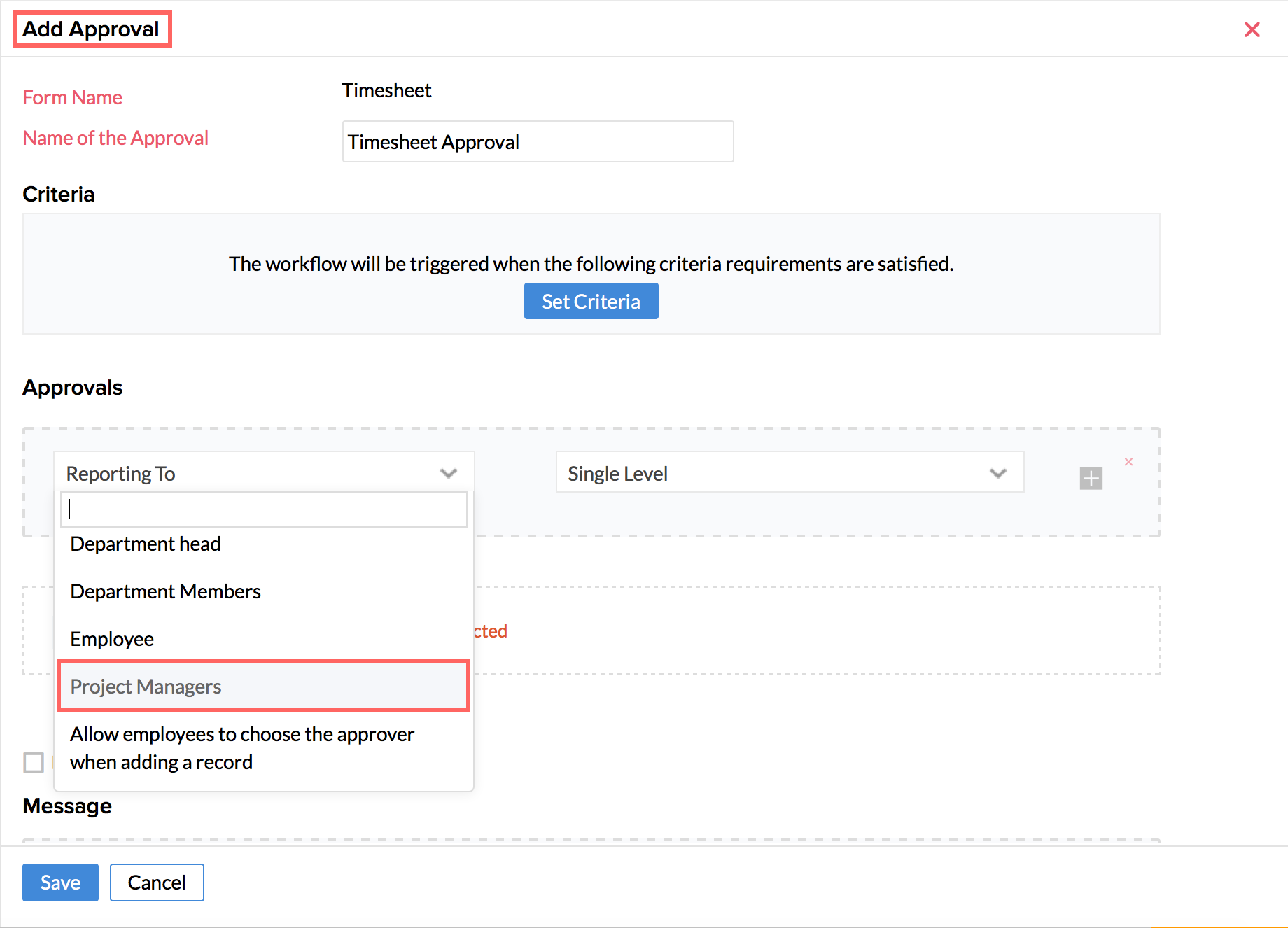Click the Timesheet form name text
Image resolution: width=1288 pixels, height=928 pixels.
pos(386,91)
